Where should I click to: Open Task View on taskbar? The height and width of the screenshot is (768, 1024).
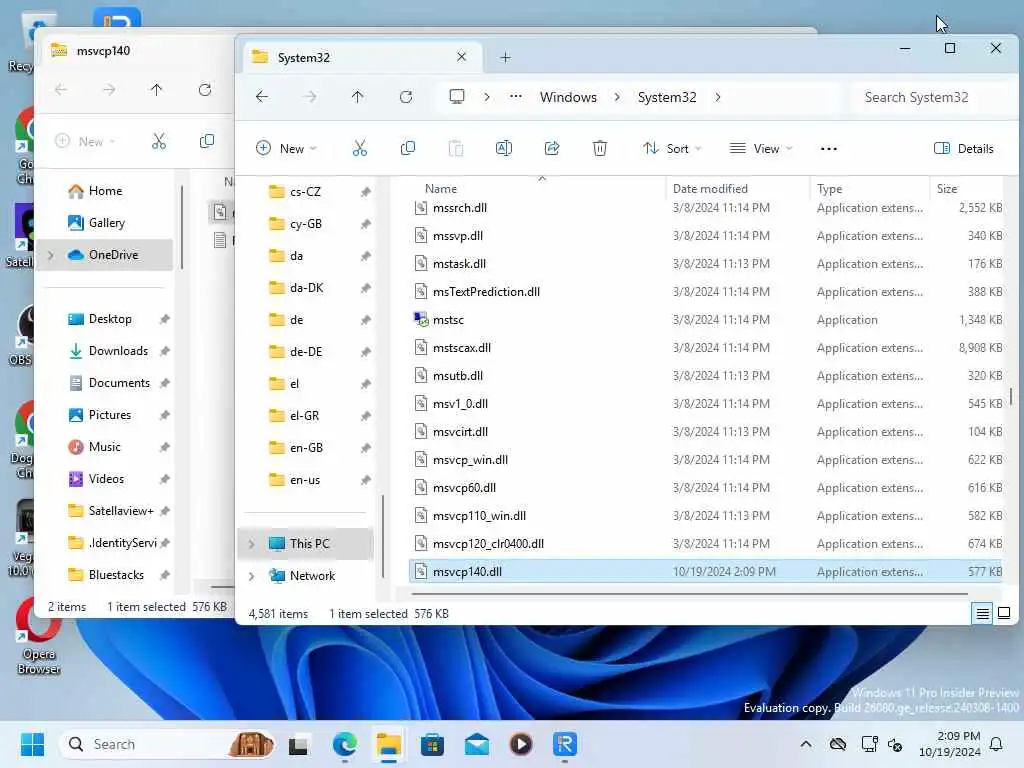pyautogui.click(x=298, y=744)
